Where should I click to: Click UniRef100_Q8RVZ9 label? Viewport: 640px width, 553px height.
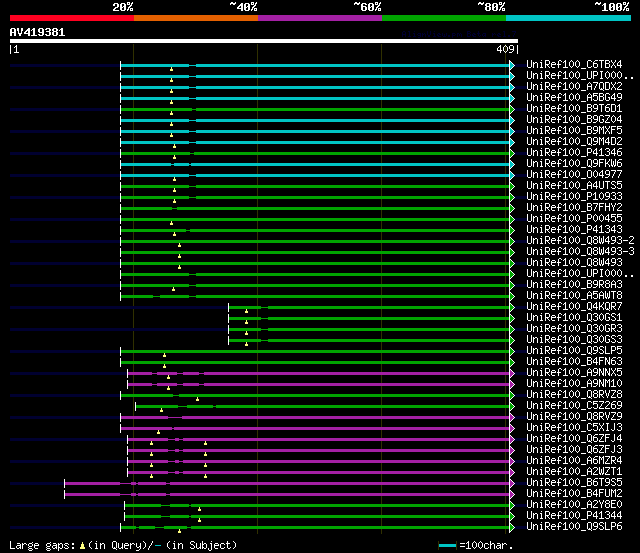[574, 417]
